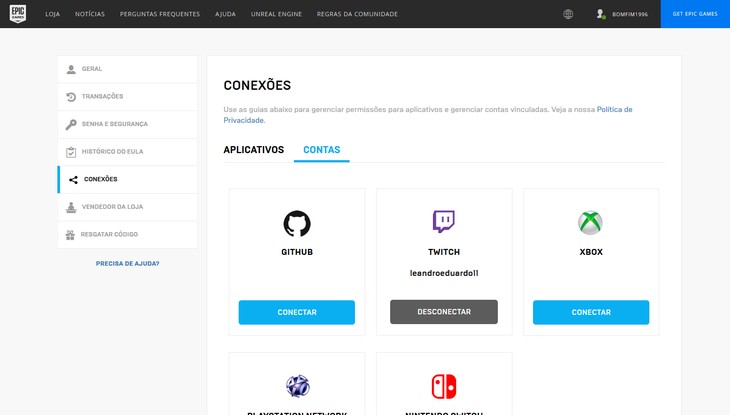Disconnect the Twitch account
The height and width of the screenshot is (415, 730).
coord(444,312)
